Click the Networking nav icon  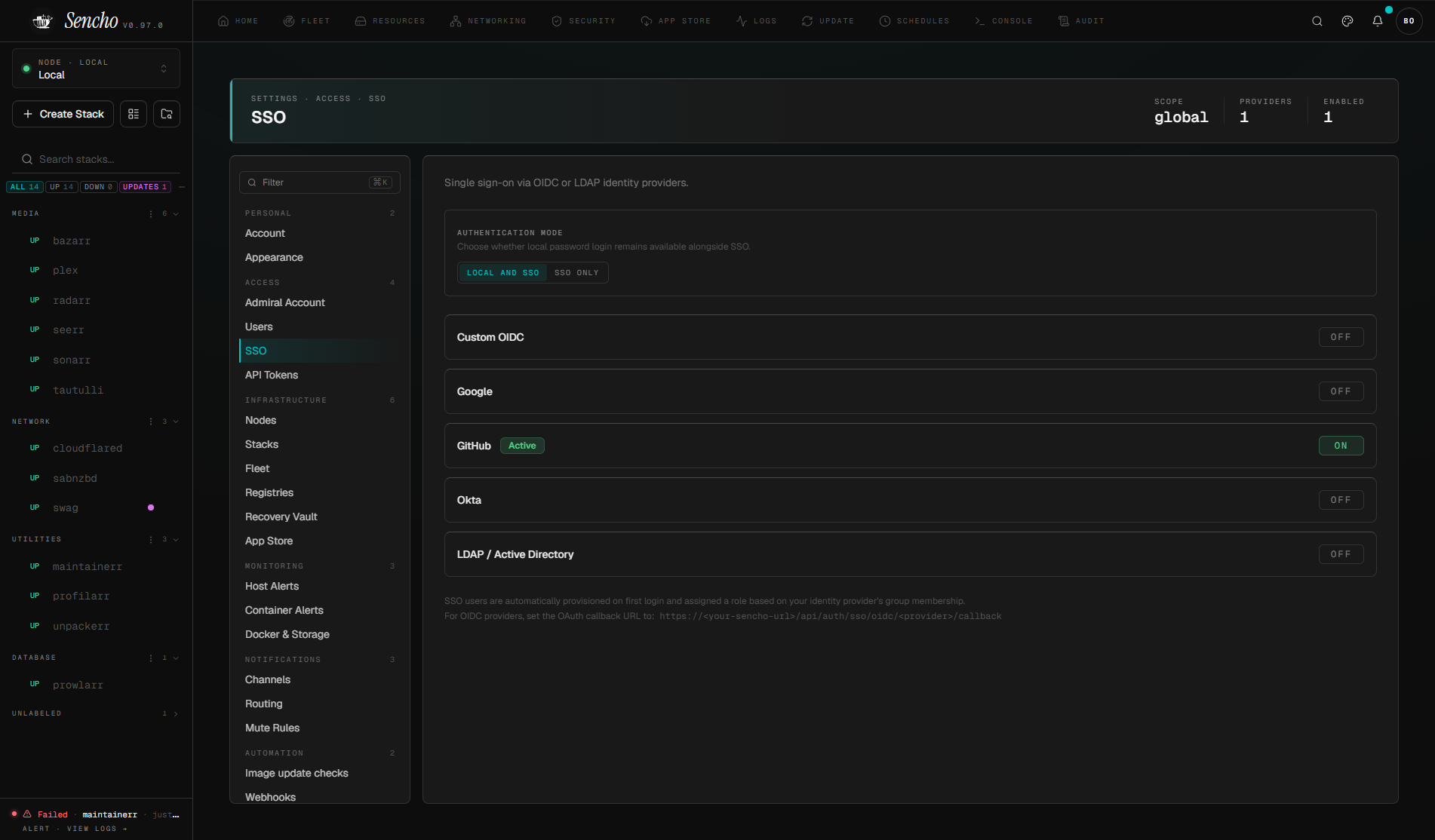coord(456,21)
